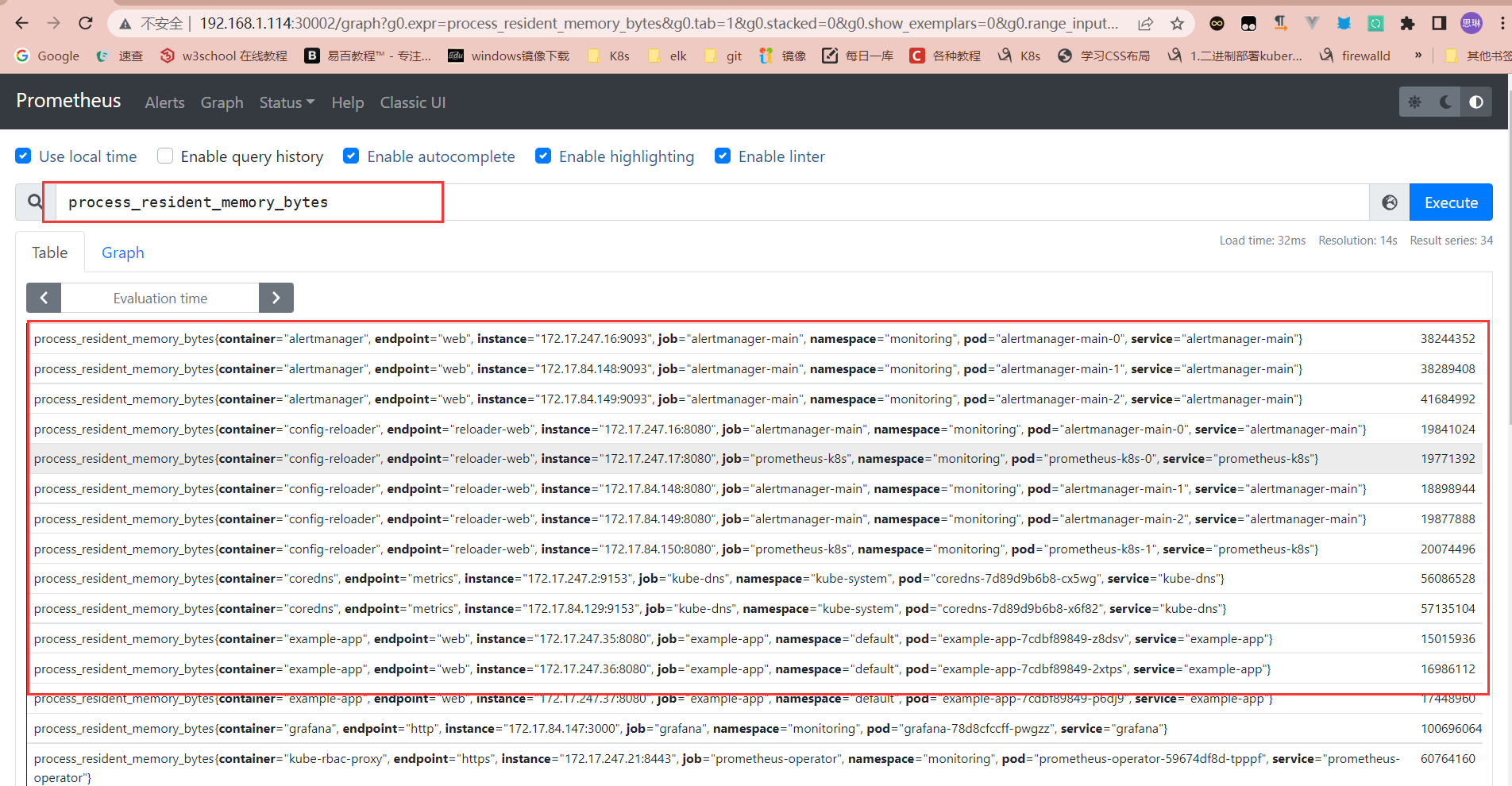Click the not-secure warning icon
The height and width of the screenshot is (786, 1512).
(125, 24)
